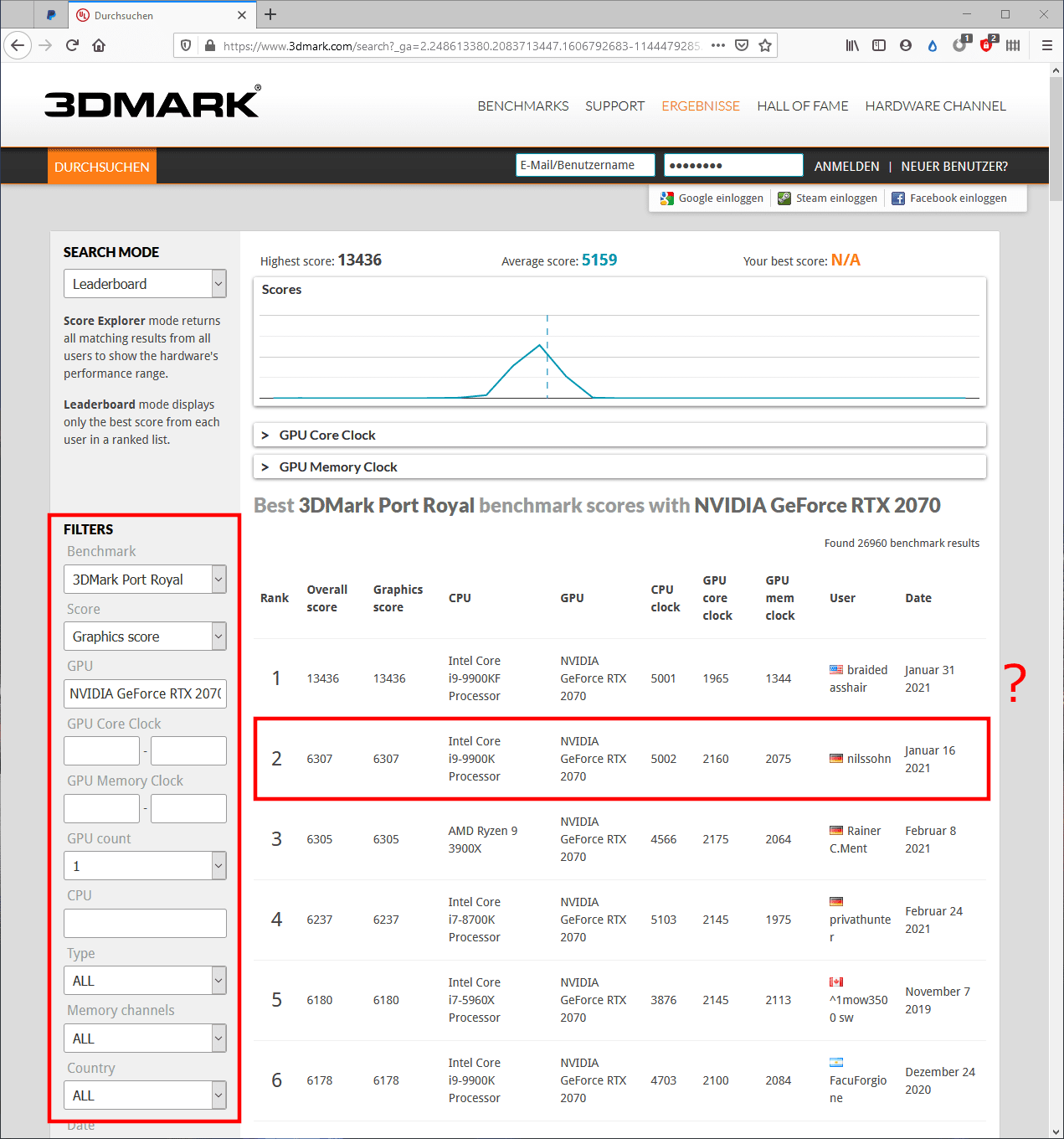1064x1139 pixels.
Task: Open the Country ALL dropdown
Action: coord(145,1095)
